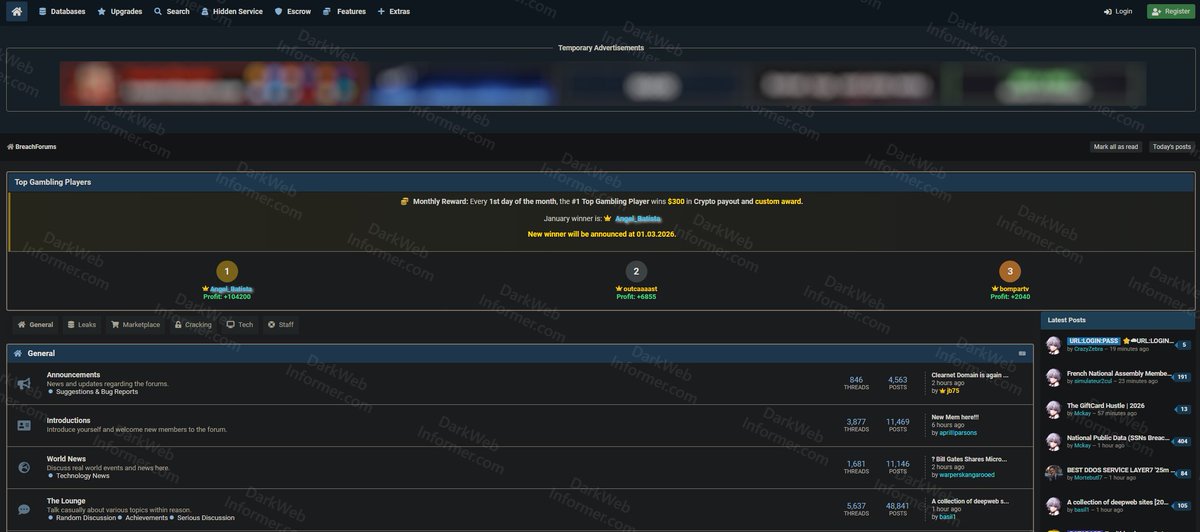The width and height of the screenshot is (1200, 532).
Task: Click Mortebull7's avatar in Latest Posts
Action: pyautogui.click(x=1053, y=473)
